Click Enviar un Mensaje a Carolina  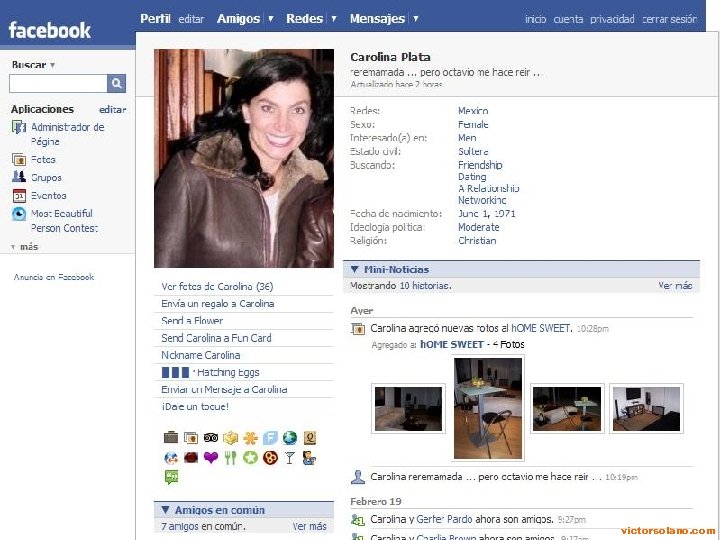pos(224,389)
